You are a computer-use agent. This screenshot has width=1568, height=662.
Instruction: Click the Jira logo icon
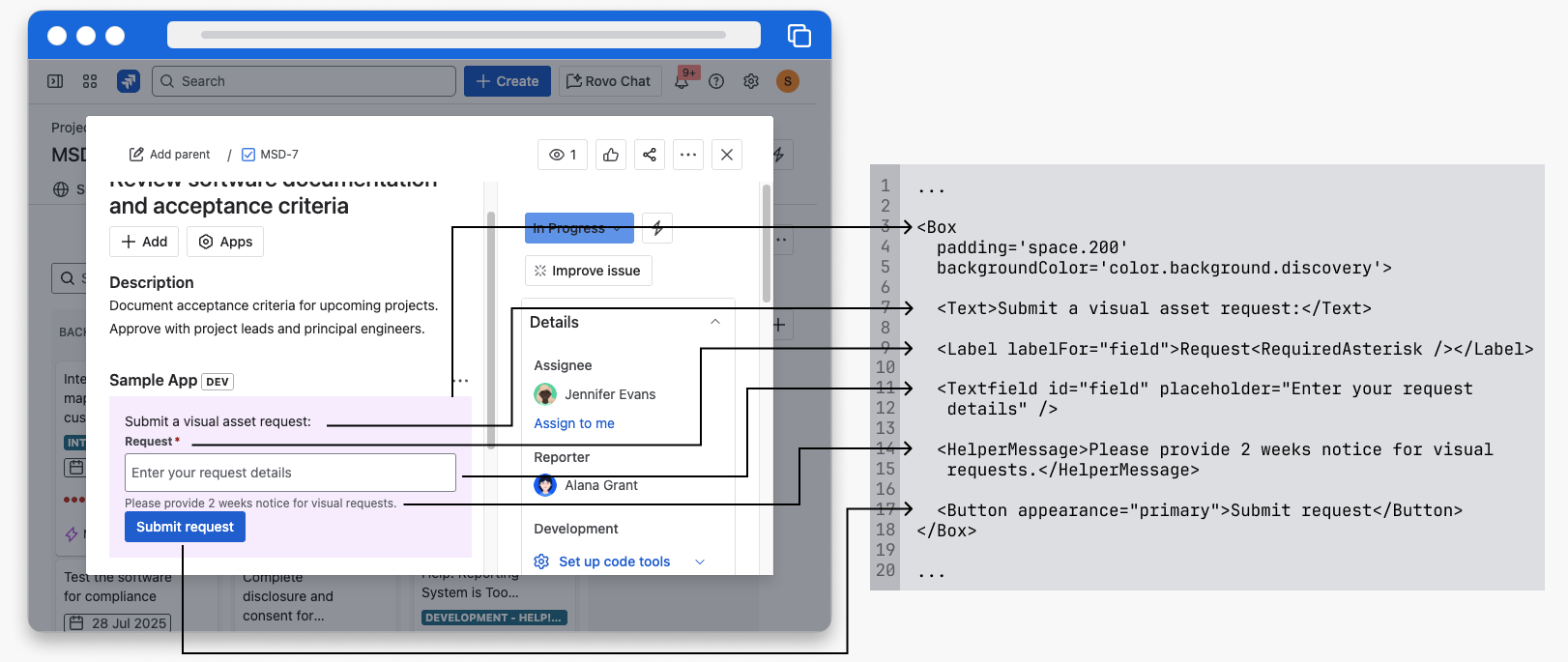tap(129, 81)
